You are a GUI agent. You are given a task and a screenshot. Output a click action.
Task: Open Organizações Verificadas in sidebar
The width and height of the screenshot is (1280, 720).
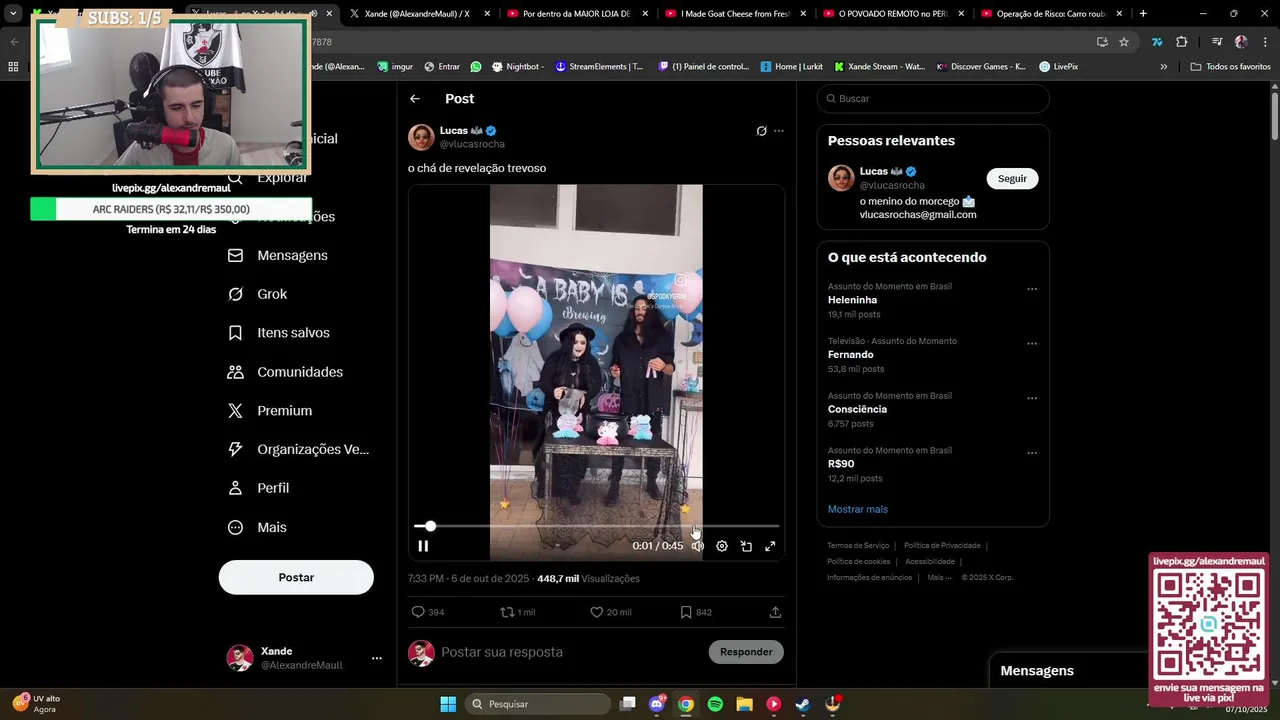pyautogui.click(x=298, y=450)
